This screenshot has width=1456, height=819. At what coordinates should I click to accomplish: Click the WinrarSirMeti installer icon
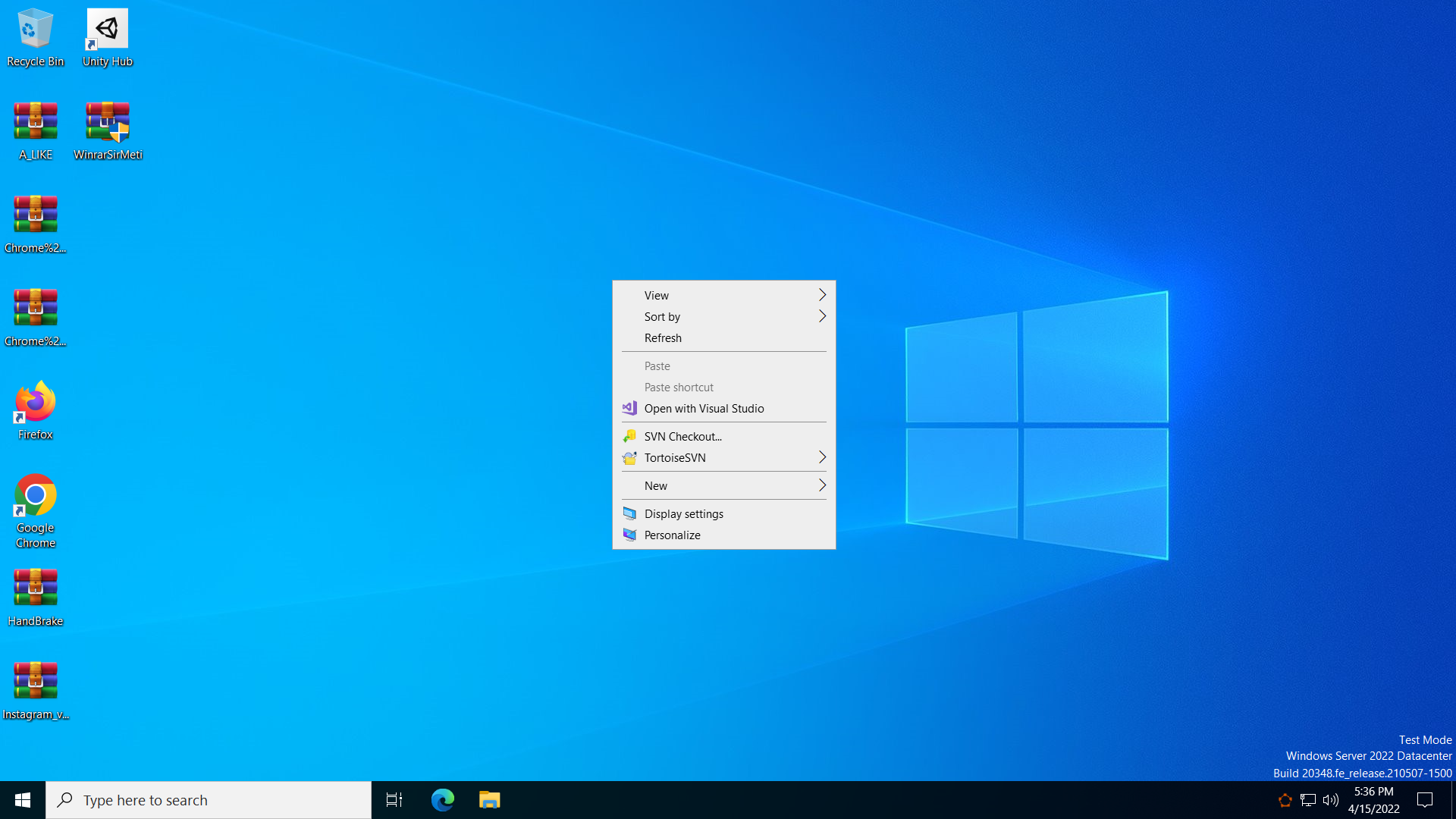tap(108, 130)
